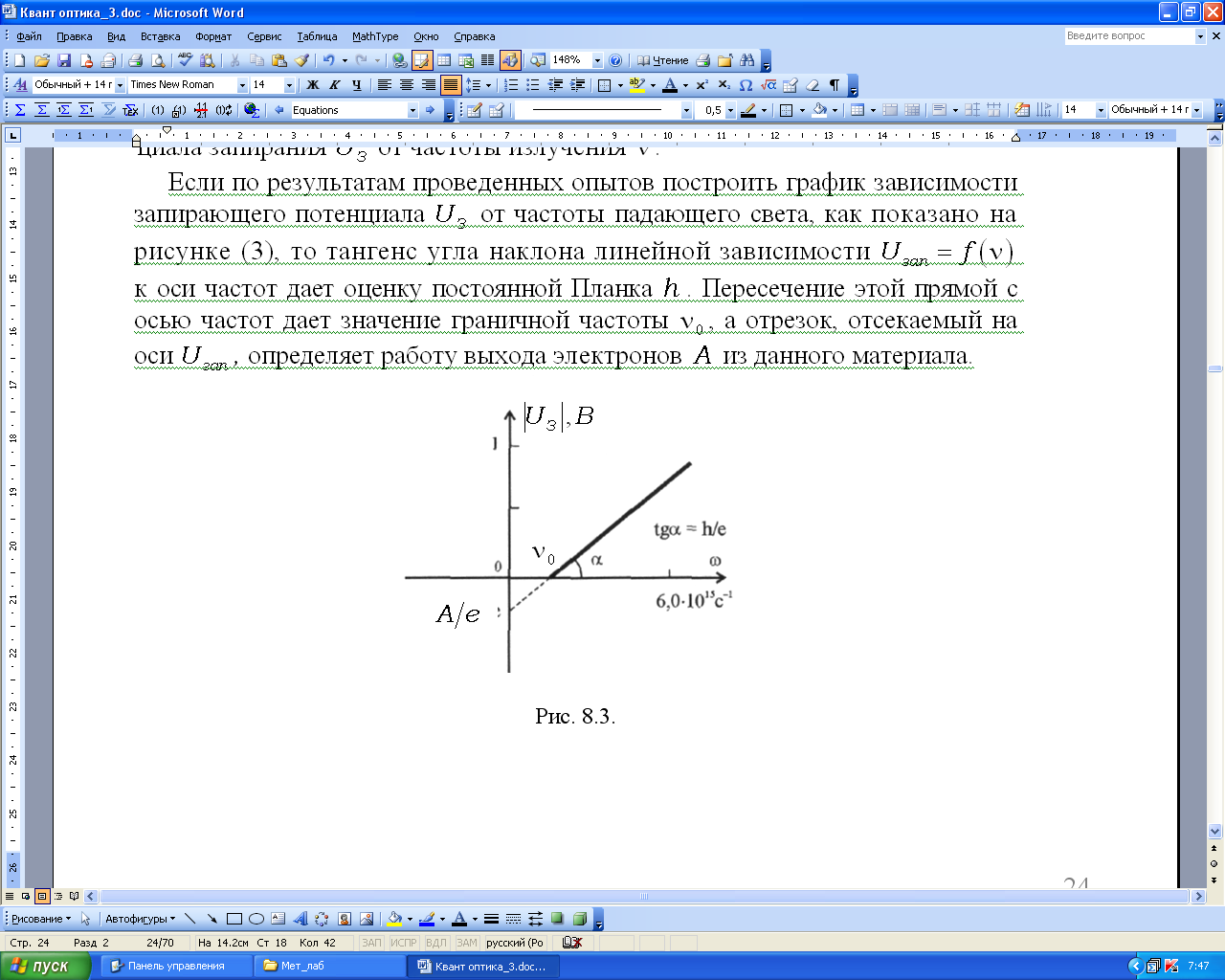The image size is (1225, 980).
Task: Align text left
Action: pyautogui.click(x=385, y=85)
